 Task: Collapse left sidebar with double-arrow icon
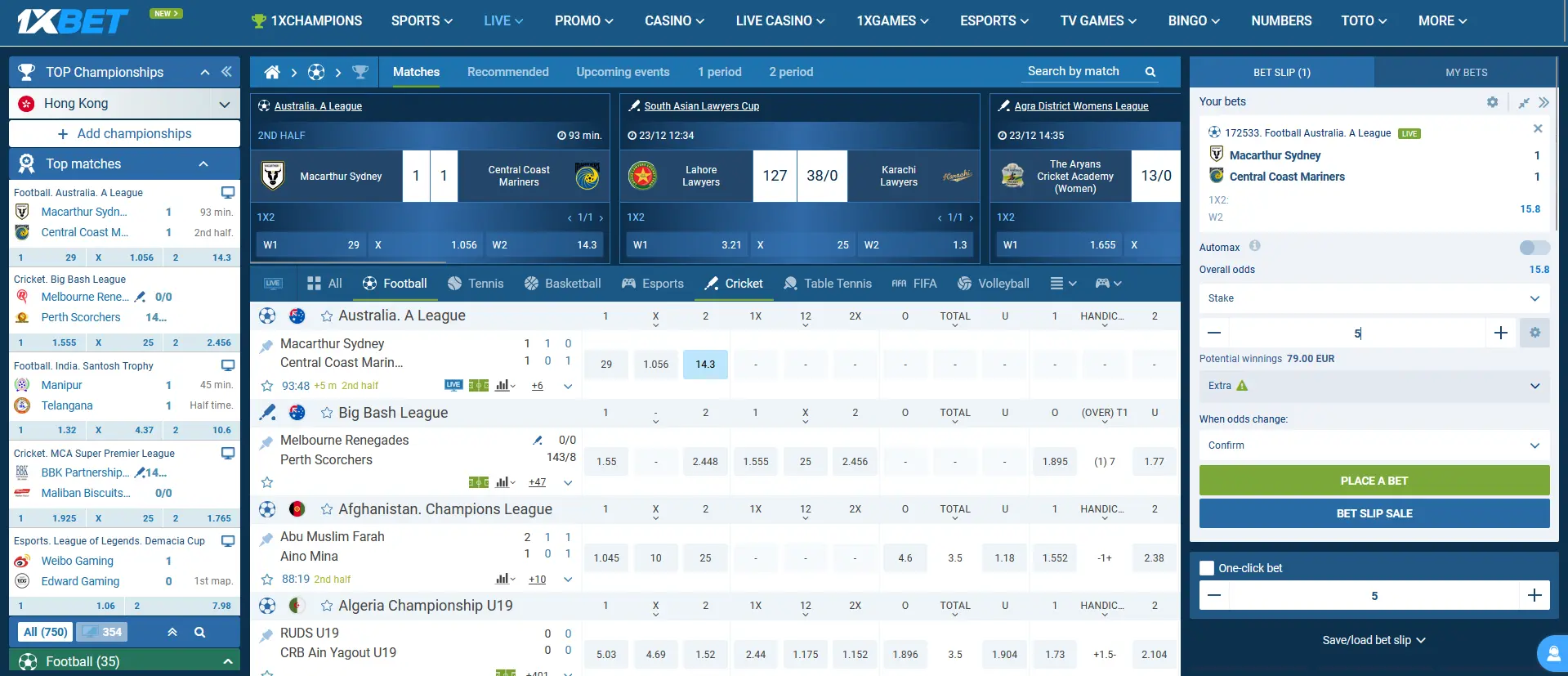[x=227, y=72]
